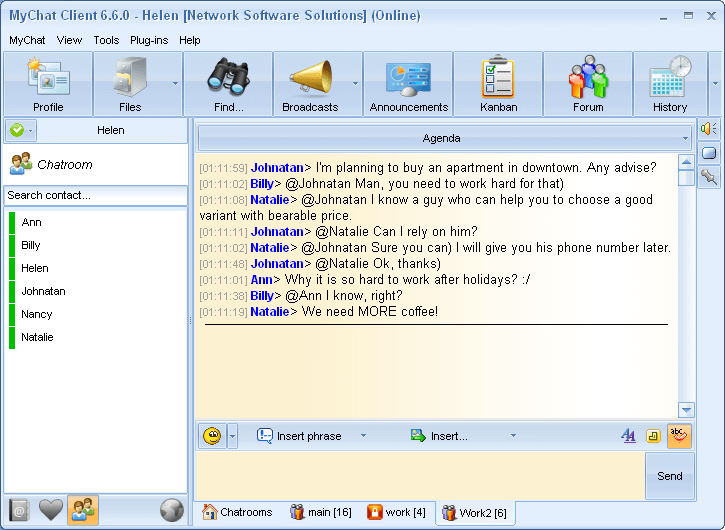Click the Chatroom people icon
725x530 pixels.
21,164
